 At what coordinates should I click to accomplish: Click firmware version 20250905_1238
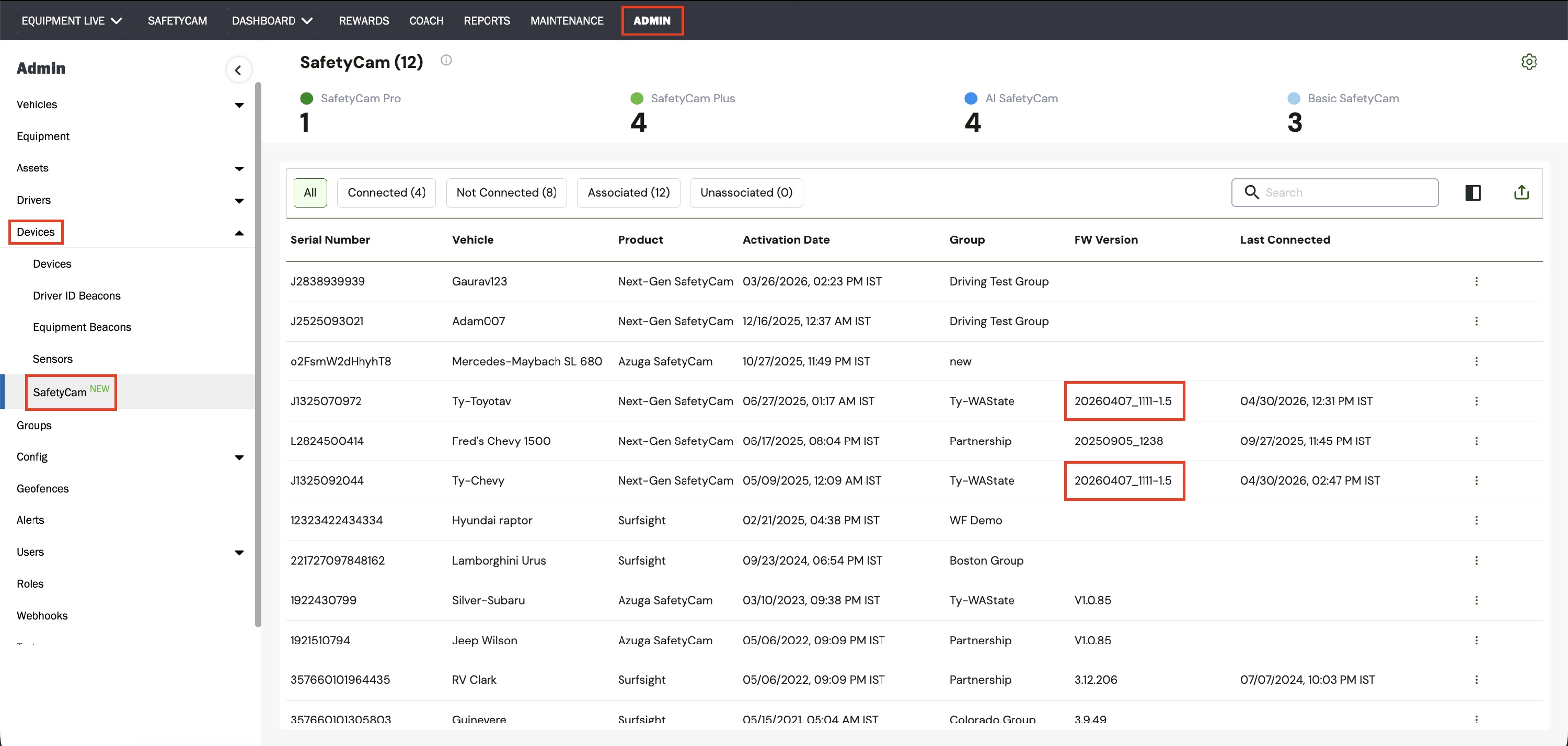point(1119,441)
